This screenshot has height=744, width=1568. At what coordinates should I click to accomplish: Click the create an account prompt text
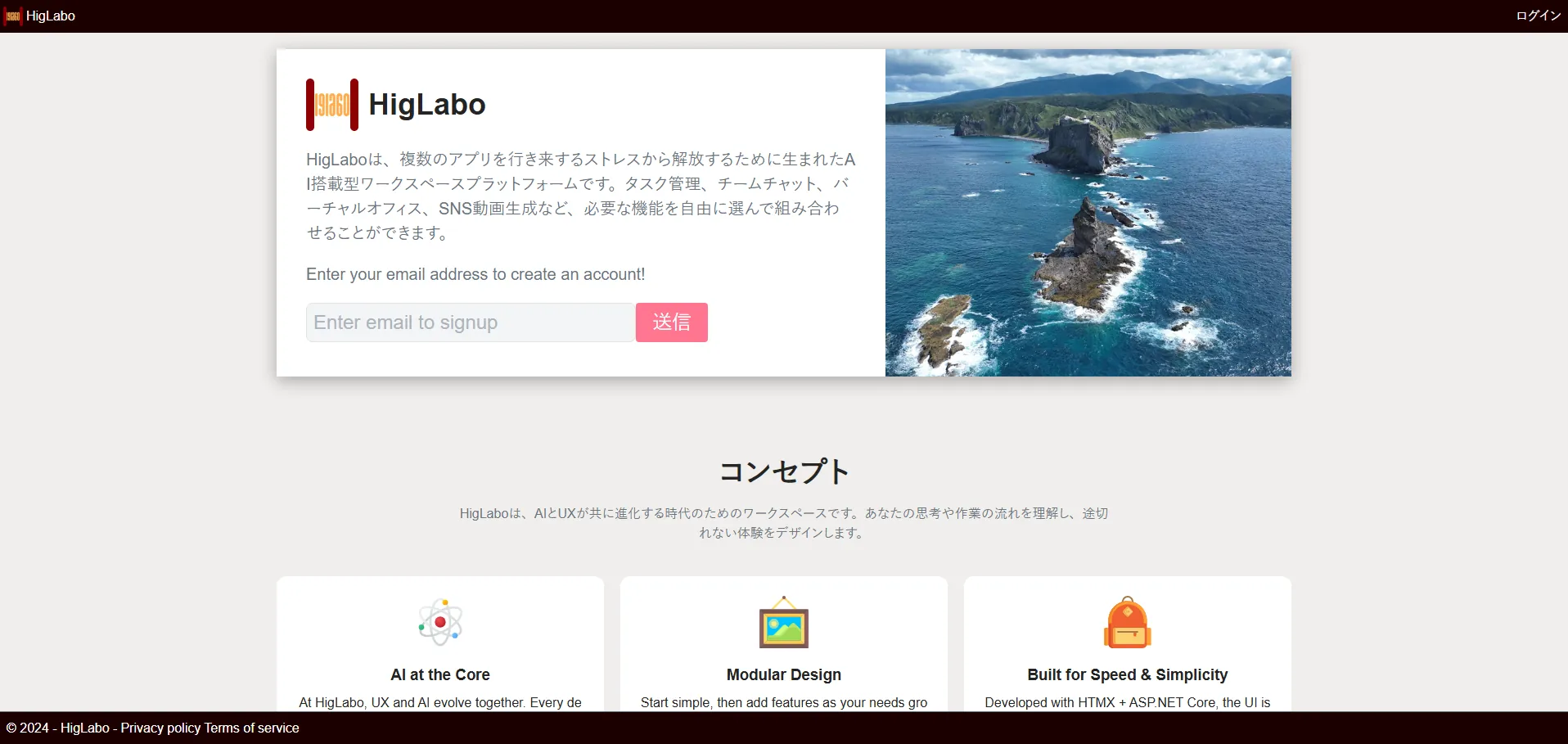(475, 274)
